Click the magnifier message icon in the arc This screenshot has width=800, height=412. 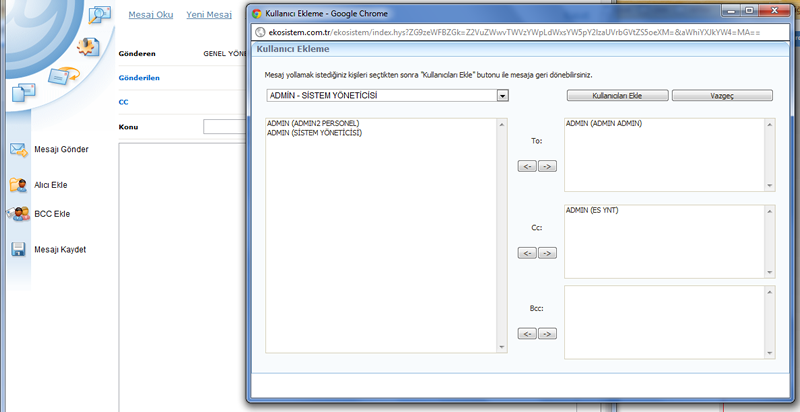click(100, 15)
